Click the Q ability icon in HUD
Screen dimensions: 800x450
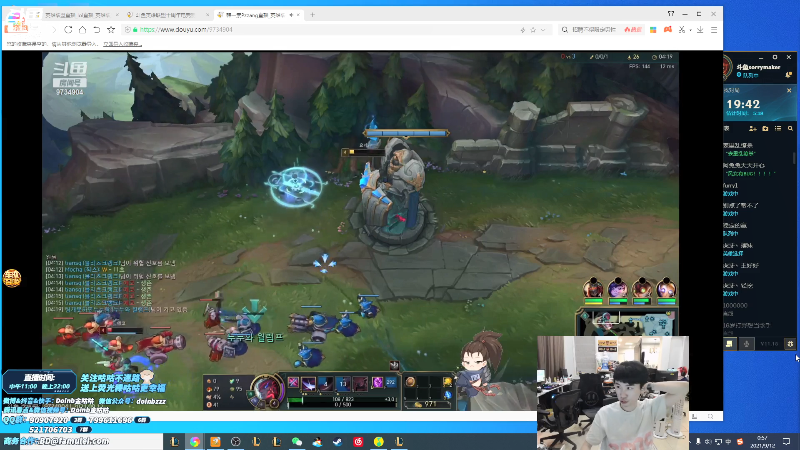[309, 384]
